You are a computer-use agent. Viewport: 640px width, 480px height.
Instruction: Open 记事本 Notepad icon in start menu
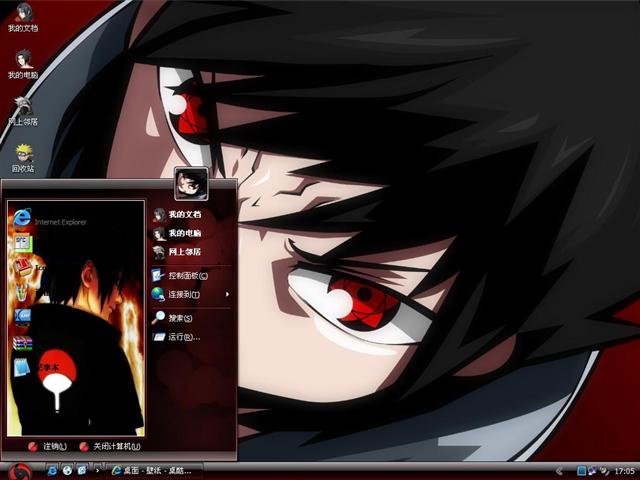tap(22, 367)
